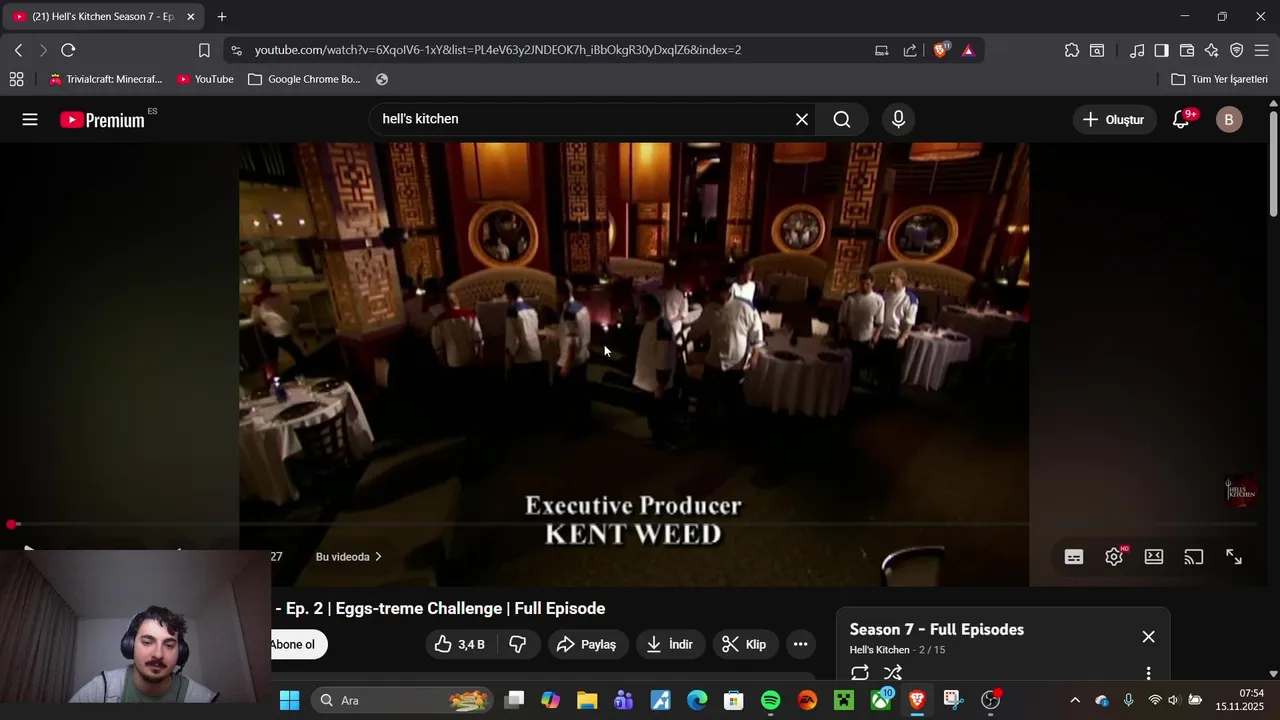1280x720 pixels.
Task: Download video with İndir
Action: [670, 645]
